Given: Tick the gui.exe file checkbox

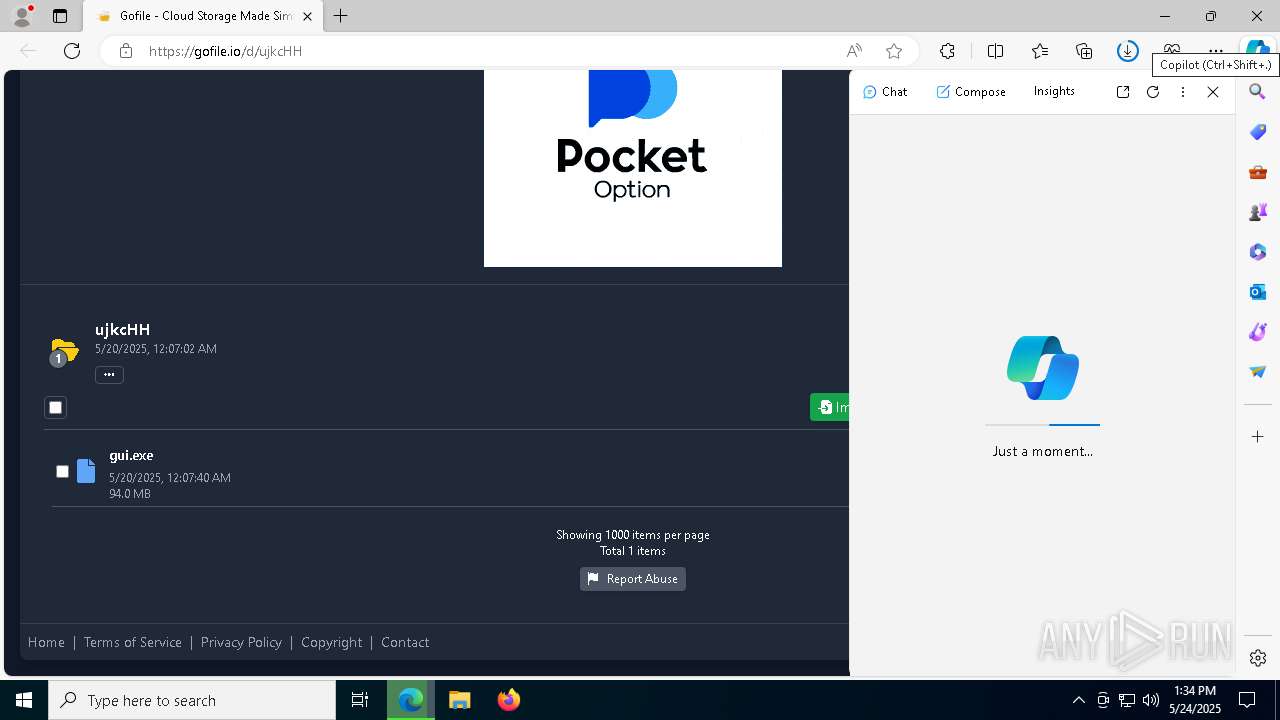Looking at the screenshot, I should click(x=62, y=472).
